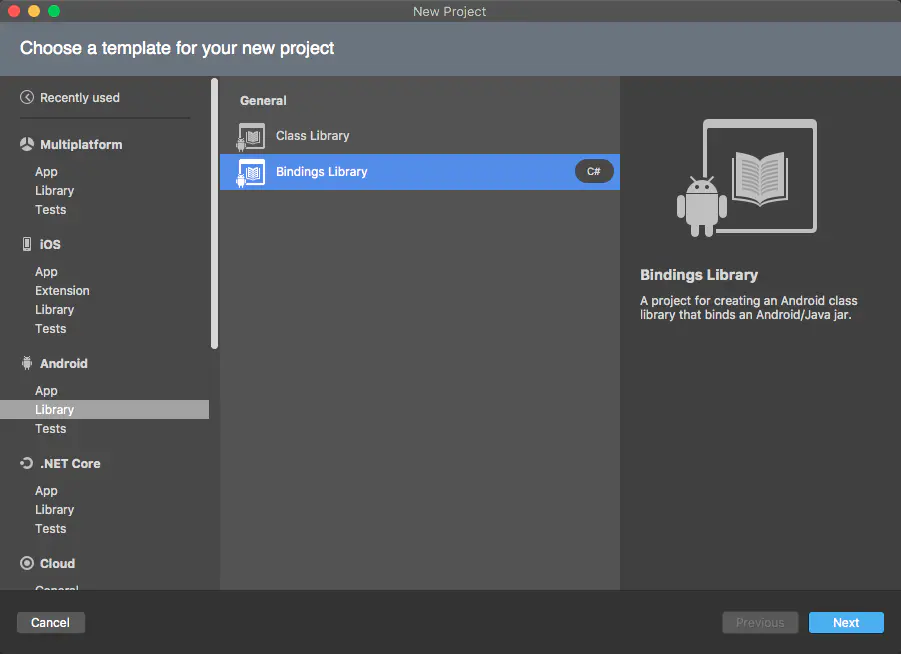Click the Previous button
The height and width of the screenshot is (654, 901).
click(x=760, y=622)
